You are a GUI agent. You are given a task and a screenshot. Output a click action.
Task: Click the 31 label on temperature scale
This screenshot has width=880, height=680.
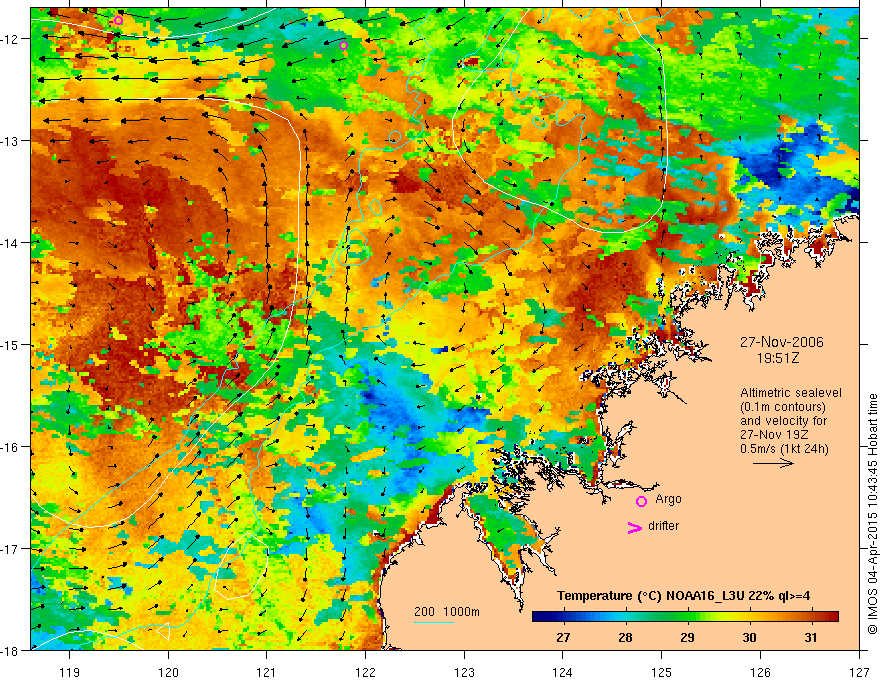810,637
